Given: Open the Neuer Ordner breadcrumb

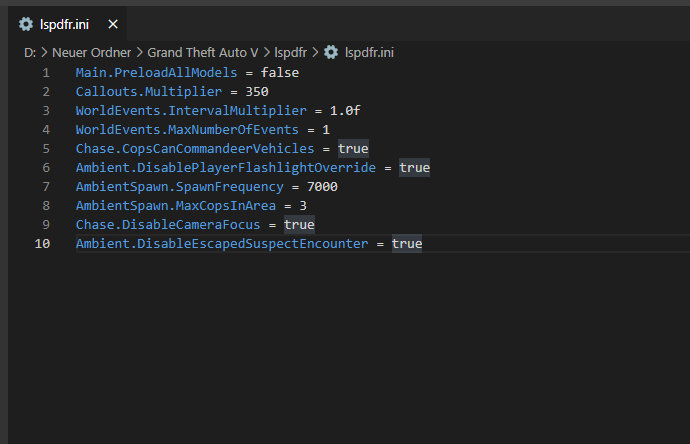Looking at the screenshot, I should [x=92, y=51].
